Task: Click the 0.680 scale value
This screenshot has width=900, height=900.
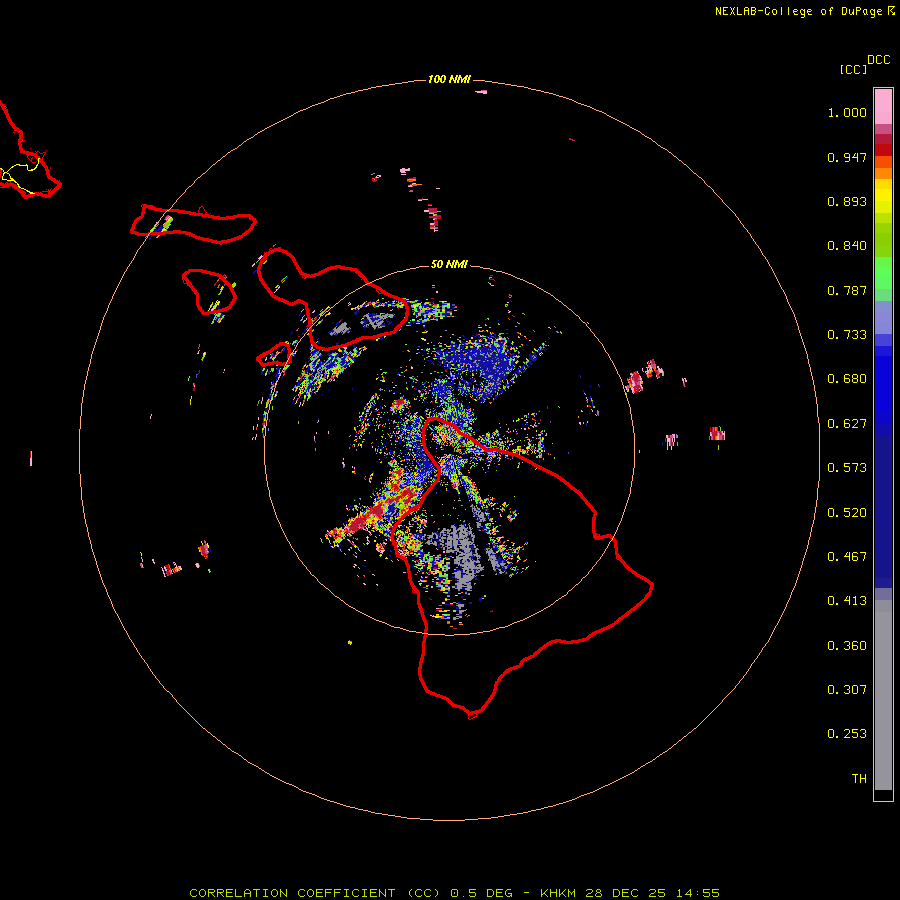Action: [847, 379]
